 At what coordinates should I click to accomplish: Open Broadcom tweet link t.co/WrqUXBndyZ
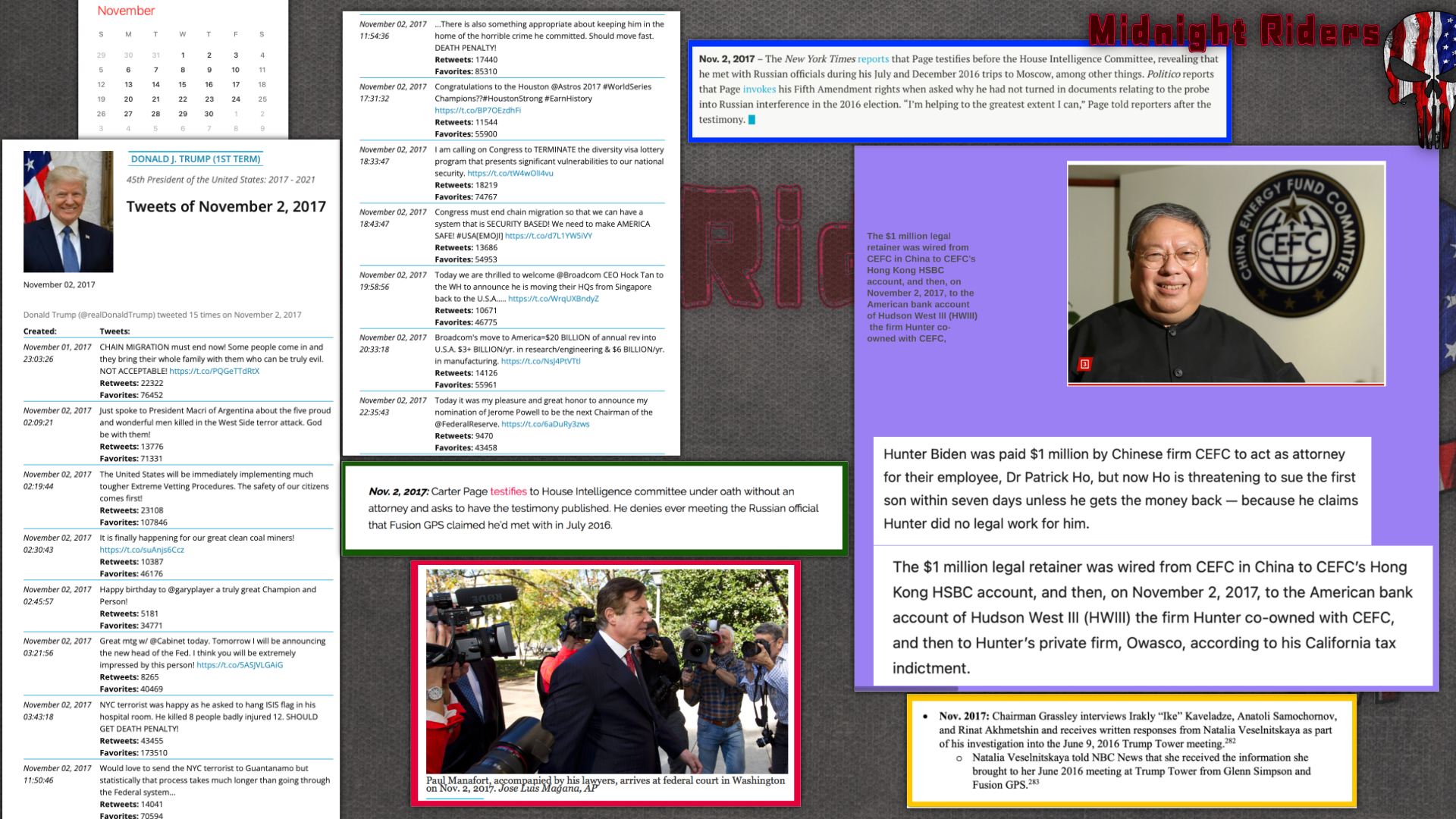click(x=554, y=299)
